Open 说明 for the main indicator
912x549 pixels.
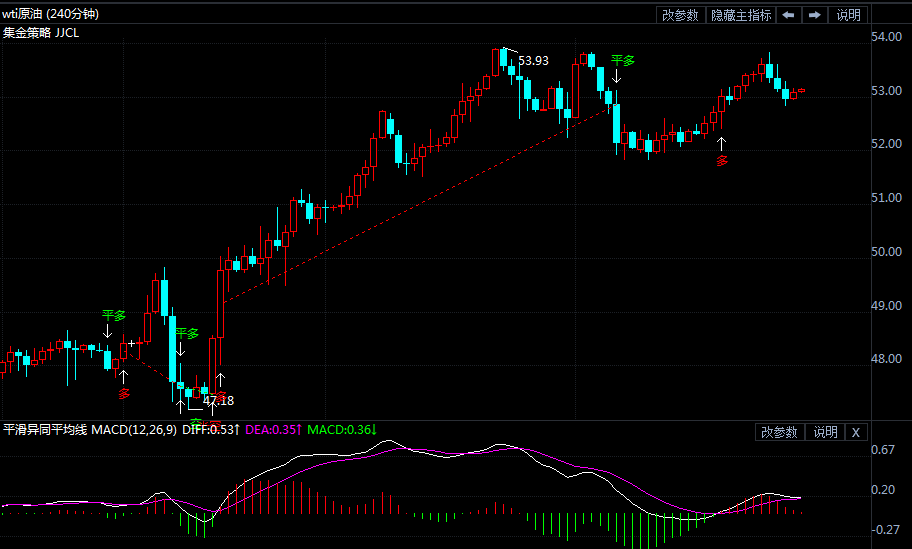(x=848, y=15)
